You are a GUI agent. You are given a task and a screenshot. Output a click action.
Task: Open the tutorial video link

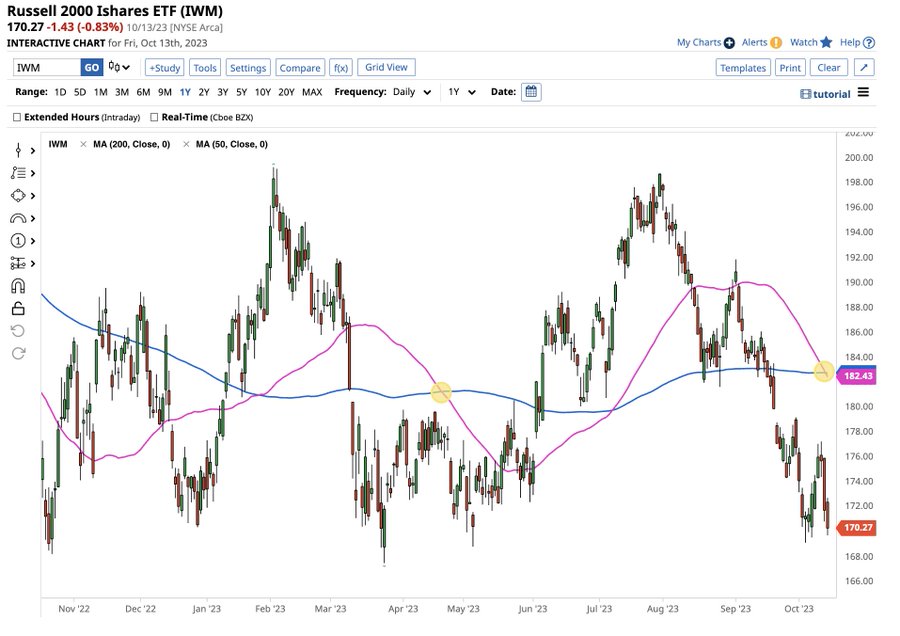(825, 94)
